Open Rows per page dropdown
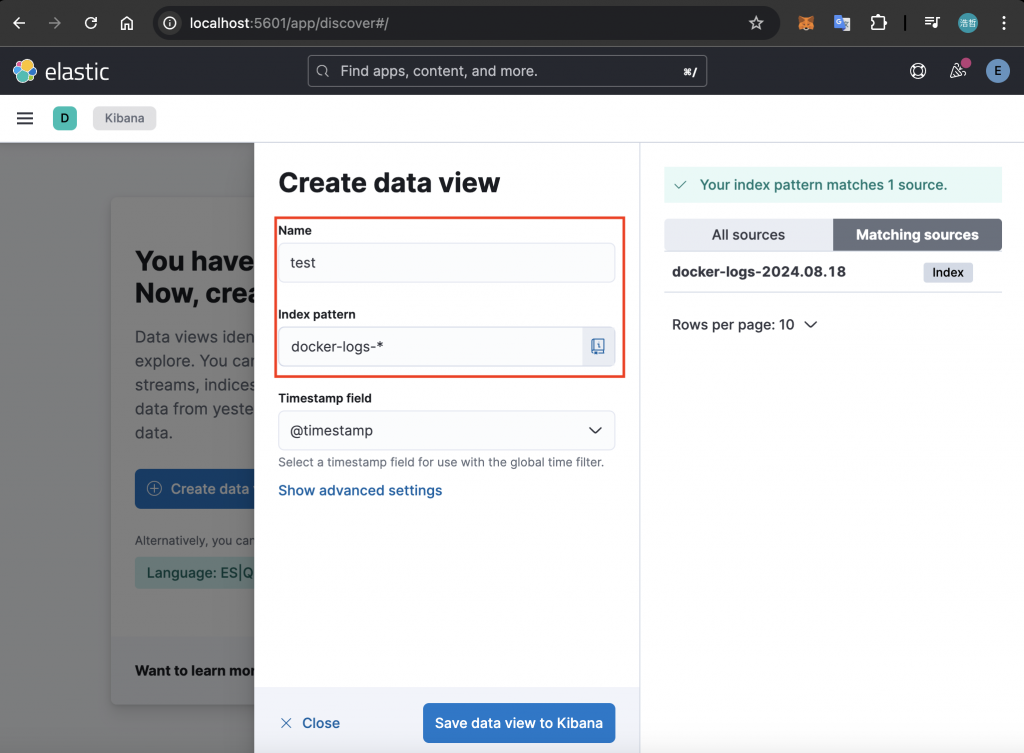 744,325
